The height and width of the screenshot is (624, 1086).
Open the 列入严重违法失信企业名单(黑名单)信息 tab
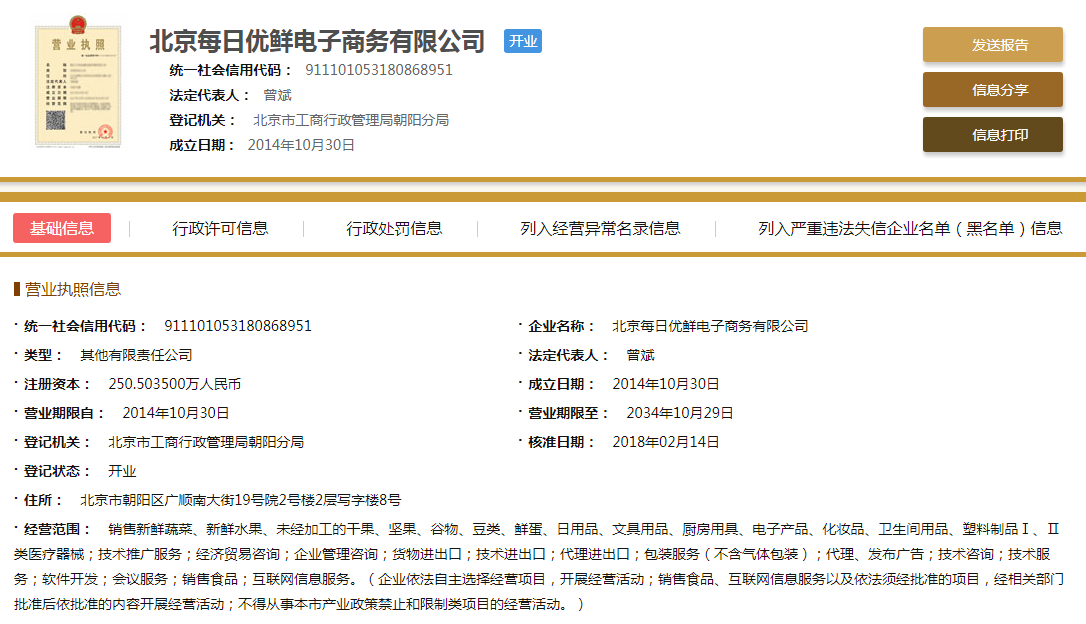910,229
